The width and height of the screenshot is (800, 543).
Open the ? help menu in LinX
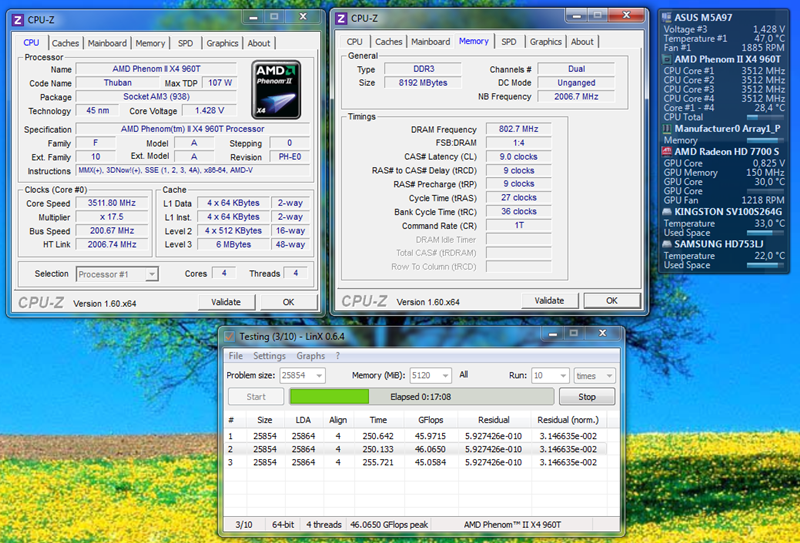tap(337, 356)
